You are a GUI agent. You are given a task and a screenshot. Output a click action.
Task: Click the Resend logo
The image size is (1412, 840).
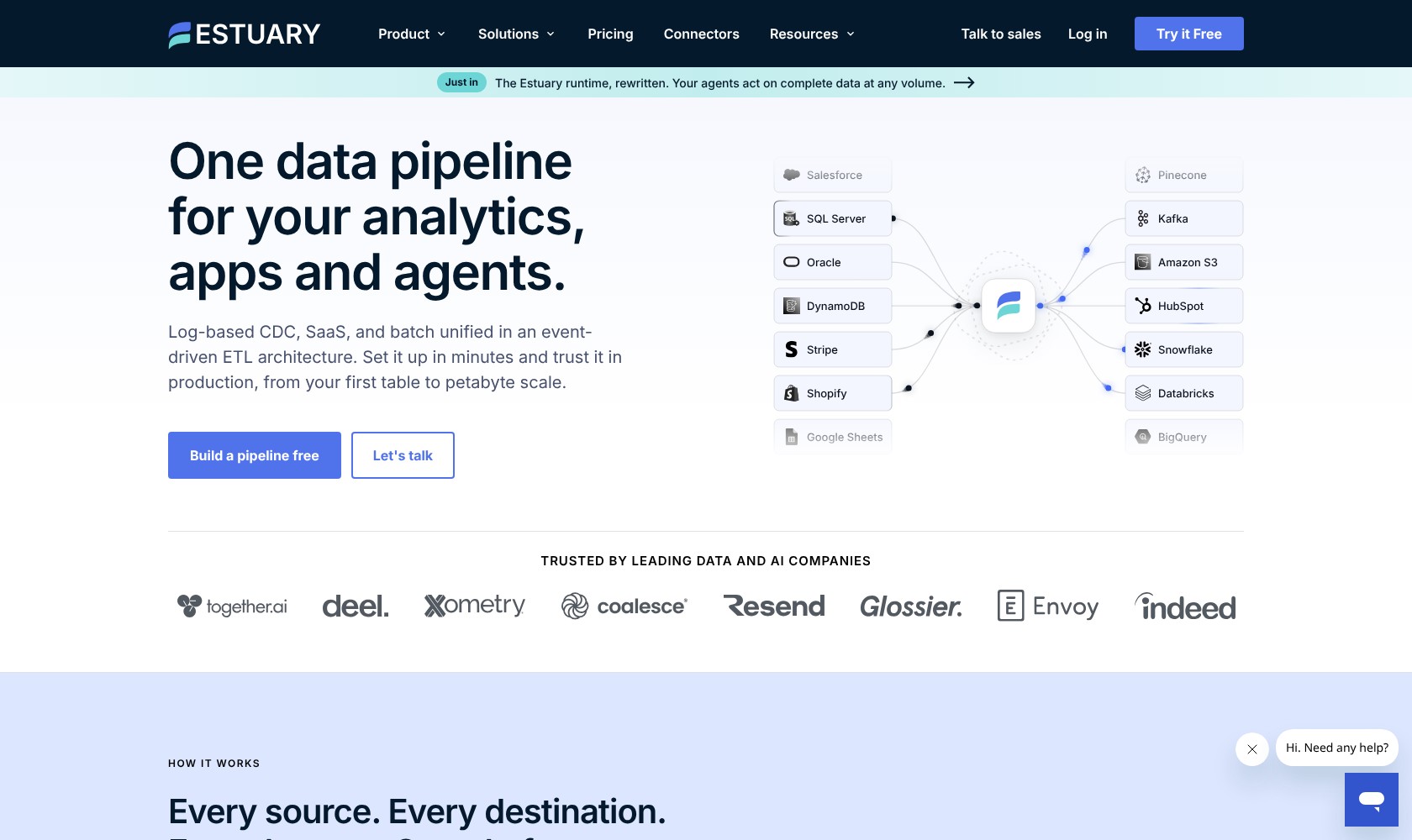point(774,606)
